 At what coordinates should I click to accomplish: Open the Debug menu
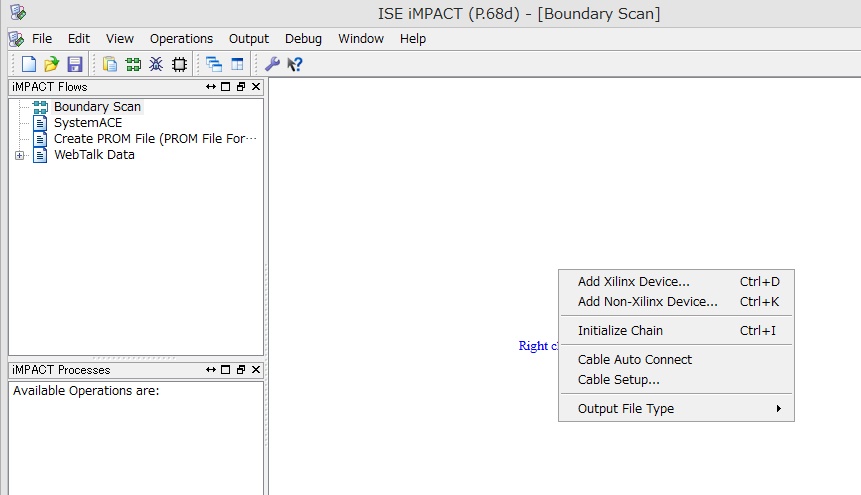pyautogui.click(x=303, y=38)
